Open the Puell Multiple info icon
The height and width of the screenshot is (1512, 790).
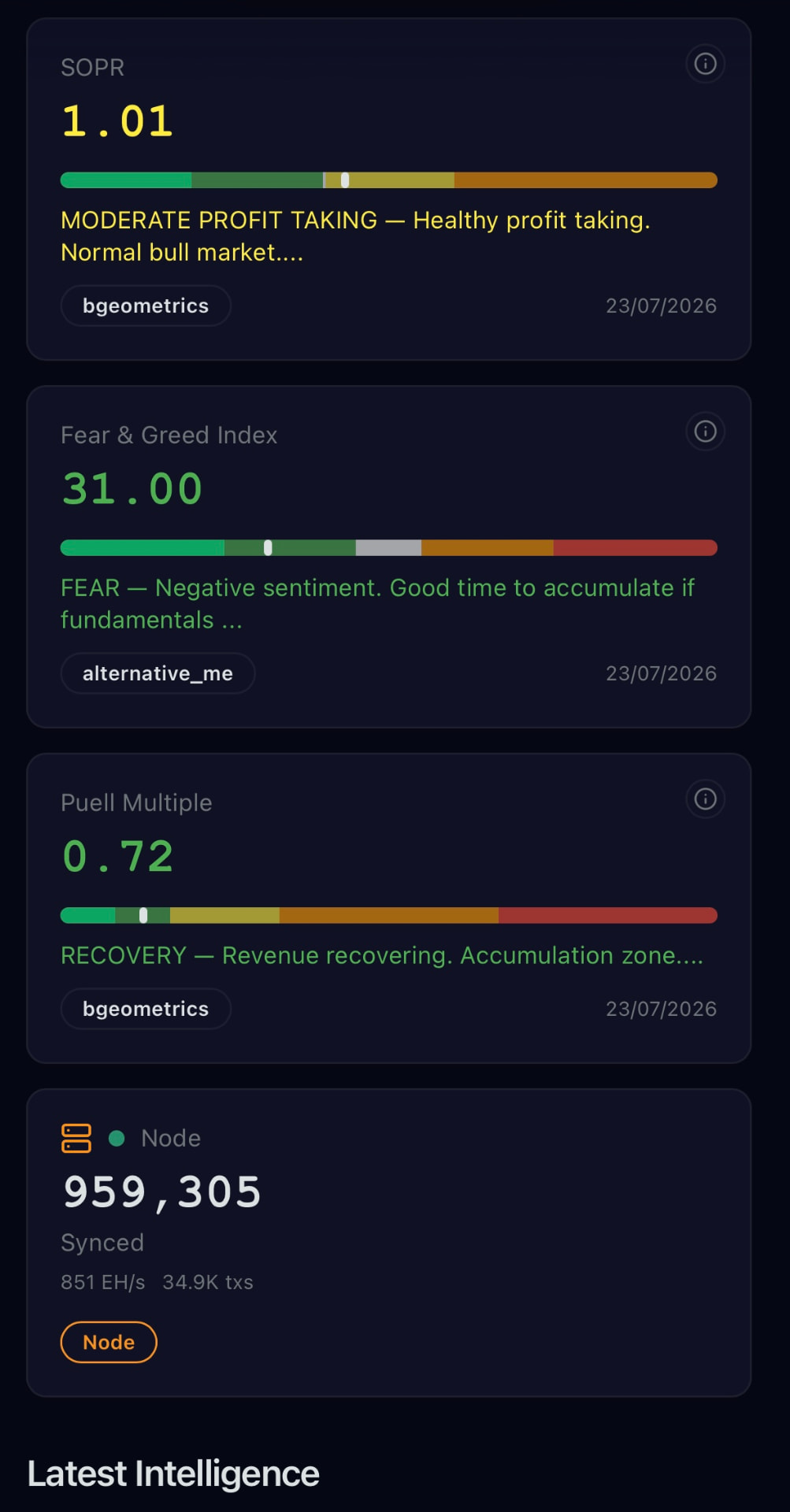coord(705,799)
